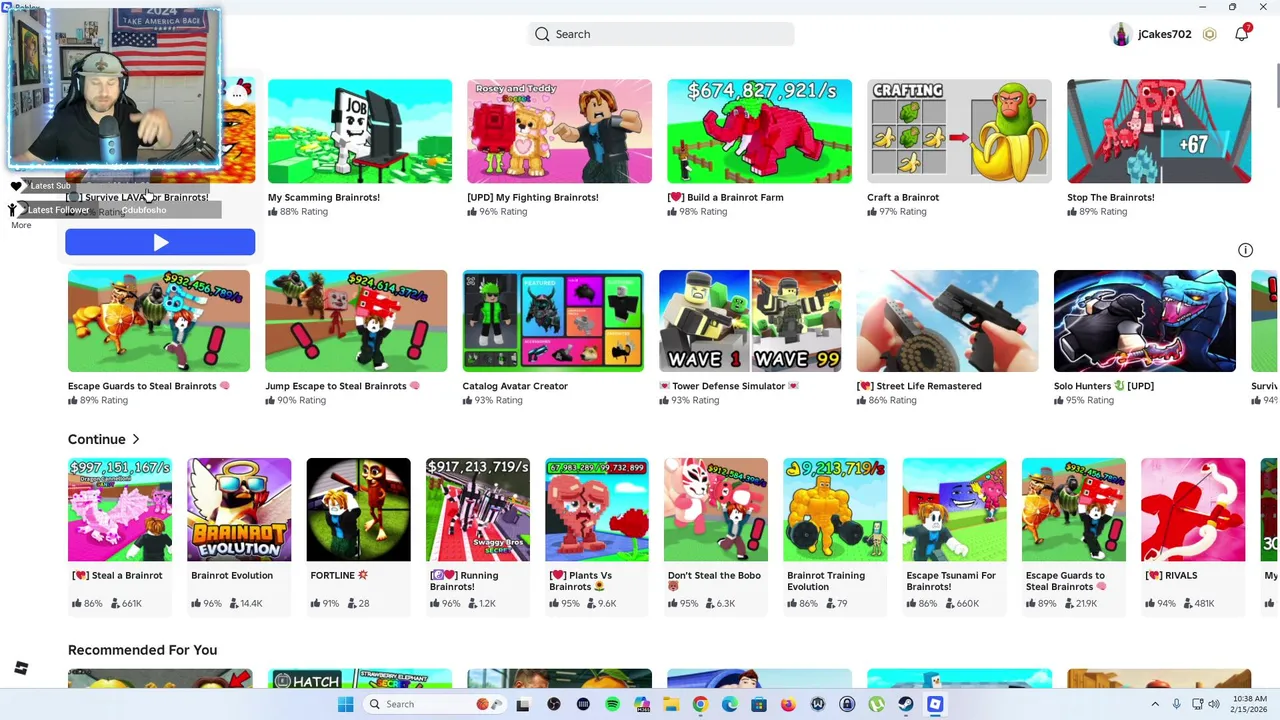
Task: Show hidden system tray icons chevron
Action: 1155,704
